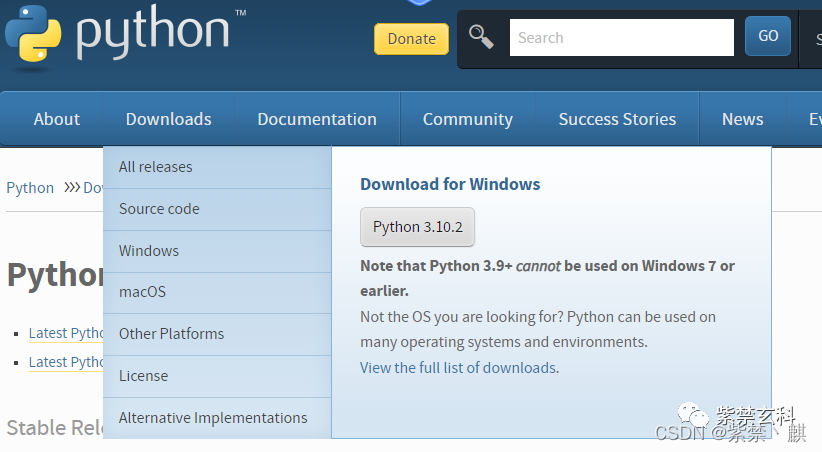Select License in Downloads dropdown

217,376
